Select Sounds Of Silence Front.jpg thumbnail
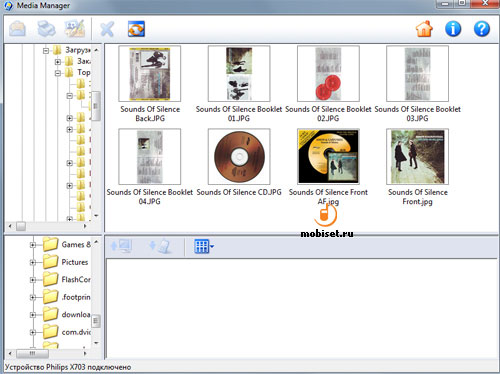Viewport: 500px width, 374px height. tap(417, 157)
